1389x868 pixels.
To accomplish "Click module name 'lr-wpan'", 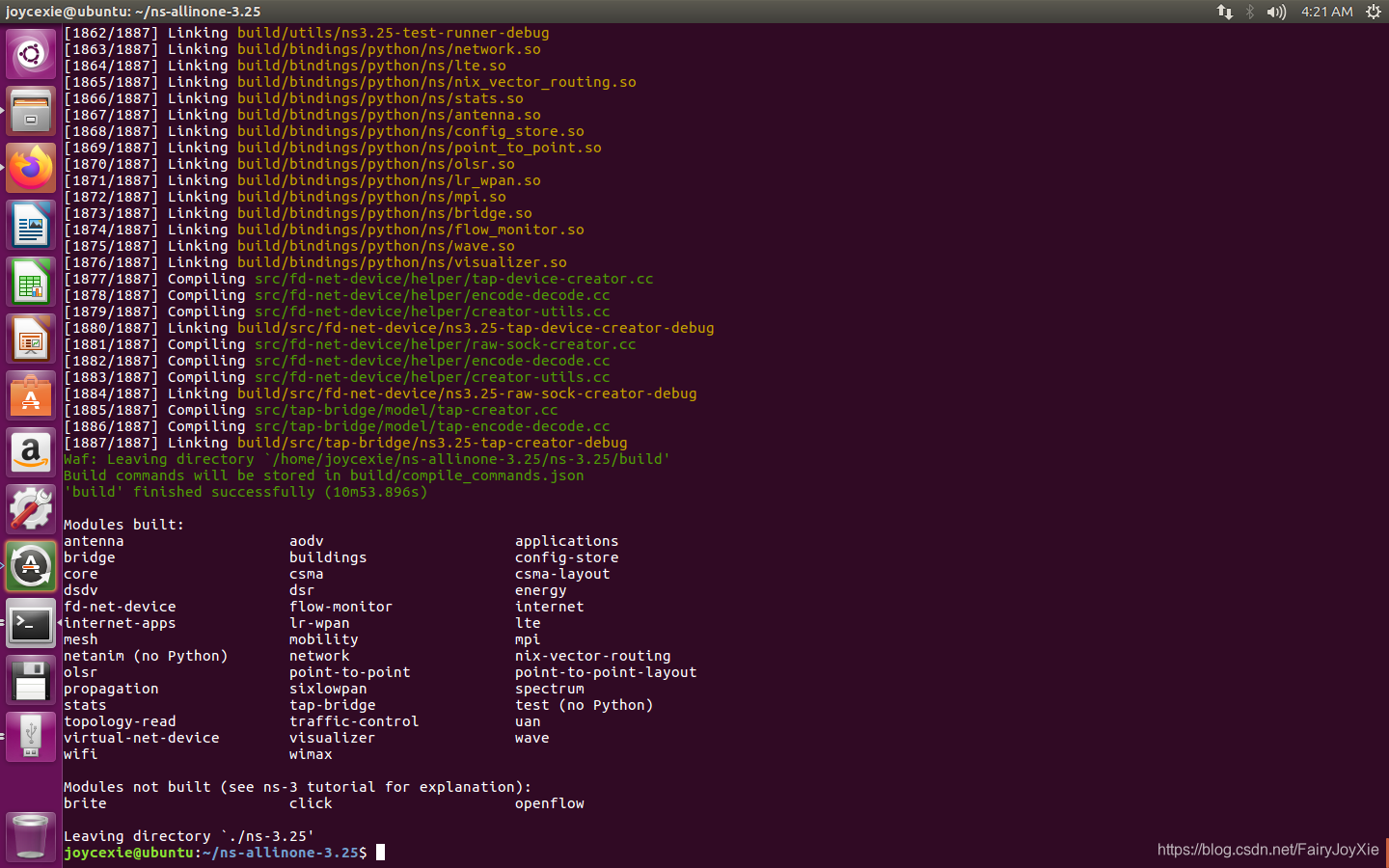I will pos(319,623).
